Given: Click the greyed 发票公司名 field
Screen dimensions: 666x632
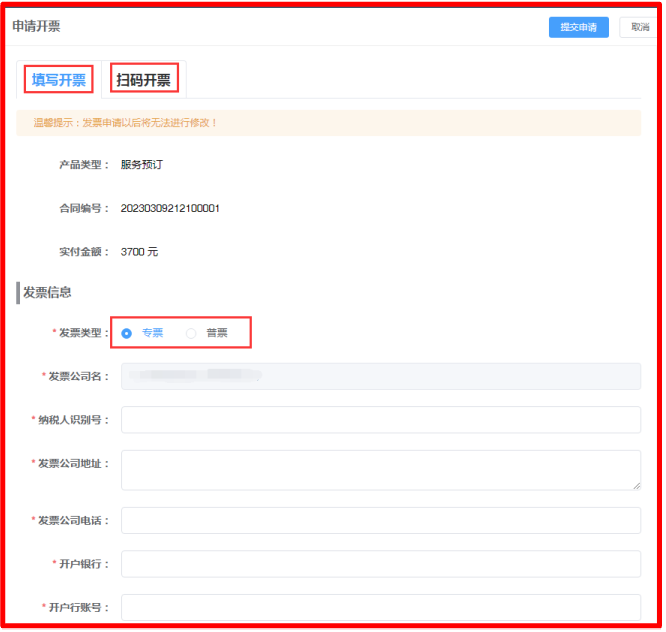Looking at the screenshot, I should pyautogui.click(x=380, y=376).
